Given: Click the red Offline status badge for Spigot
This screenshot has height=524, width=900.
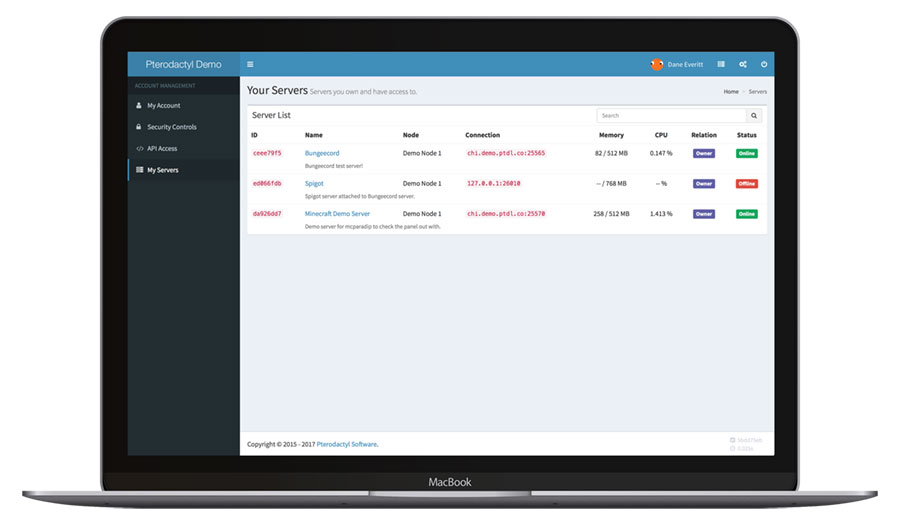Looking at the screenshot, I should click(x=747, y=184).
